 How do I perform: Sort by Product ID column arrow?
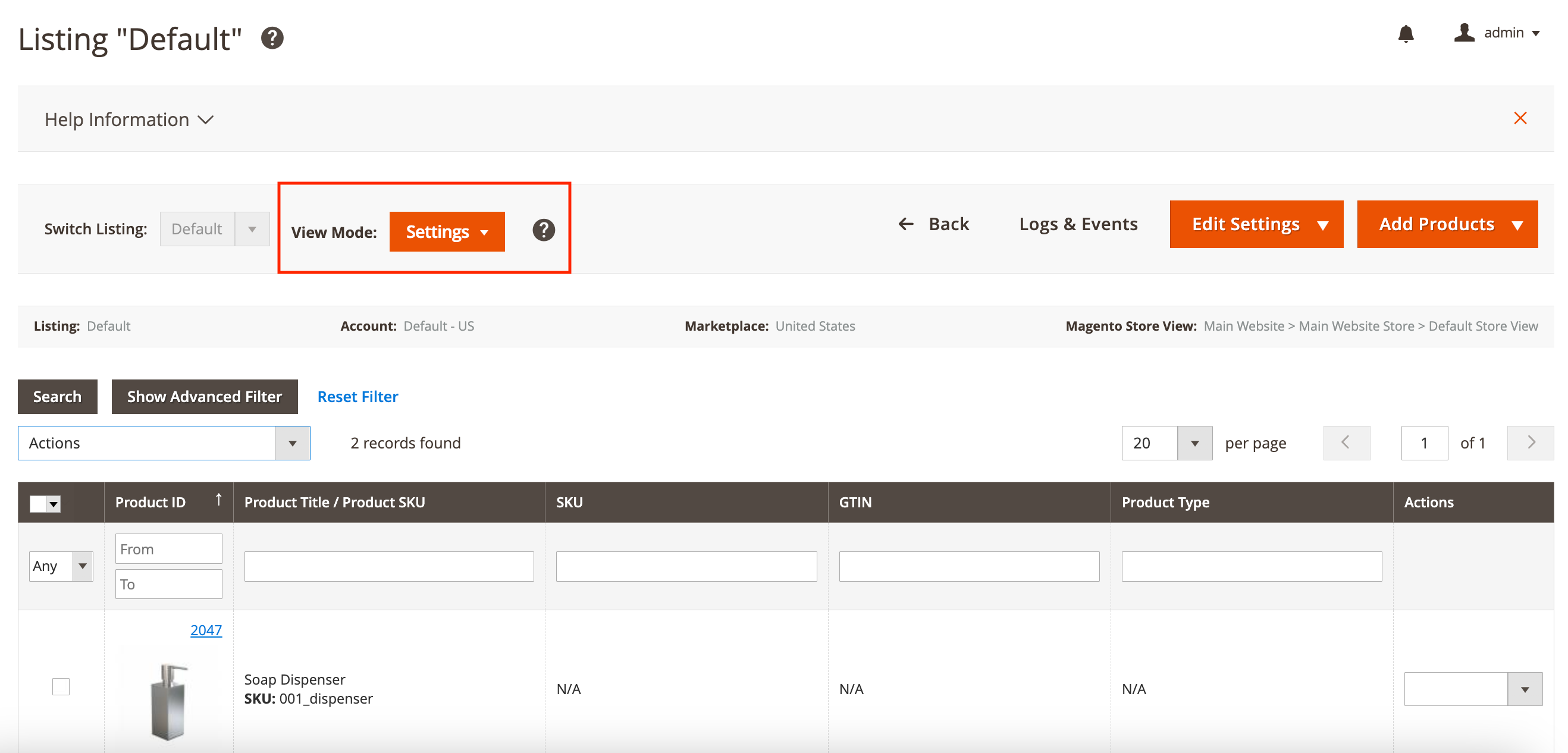pyautogui.click(x=218, y=500)
